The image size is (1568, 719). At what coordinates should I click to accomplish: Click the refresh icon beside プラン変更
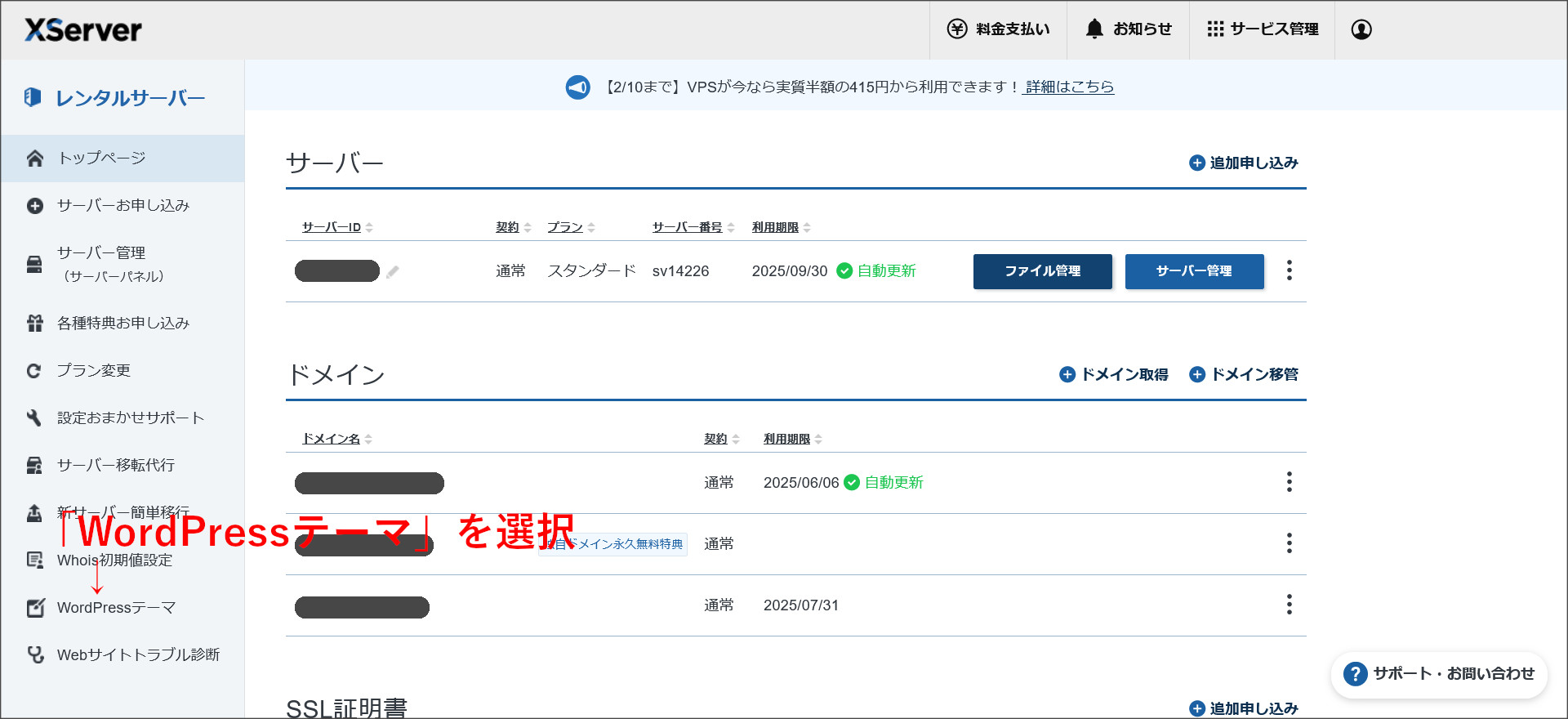click(x=34, y=371)
